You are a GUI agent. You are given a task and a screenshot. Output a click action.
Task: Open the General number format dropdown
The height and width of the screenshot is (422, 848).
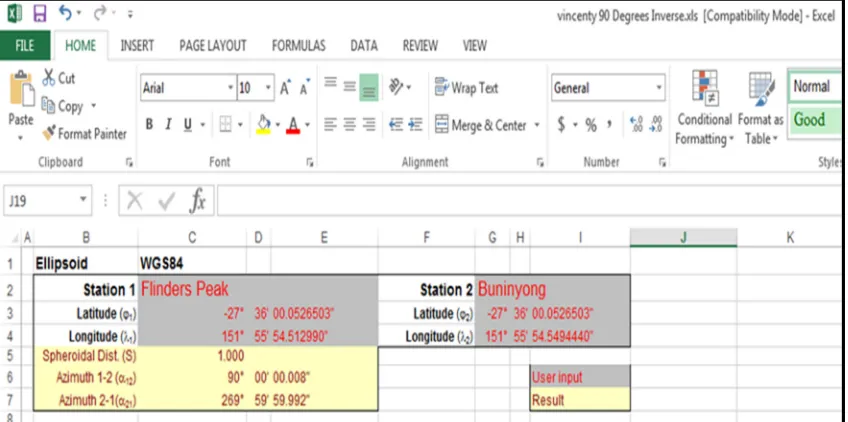tap(659, 88)
